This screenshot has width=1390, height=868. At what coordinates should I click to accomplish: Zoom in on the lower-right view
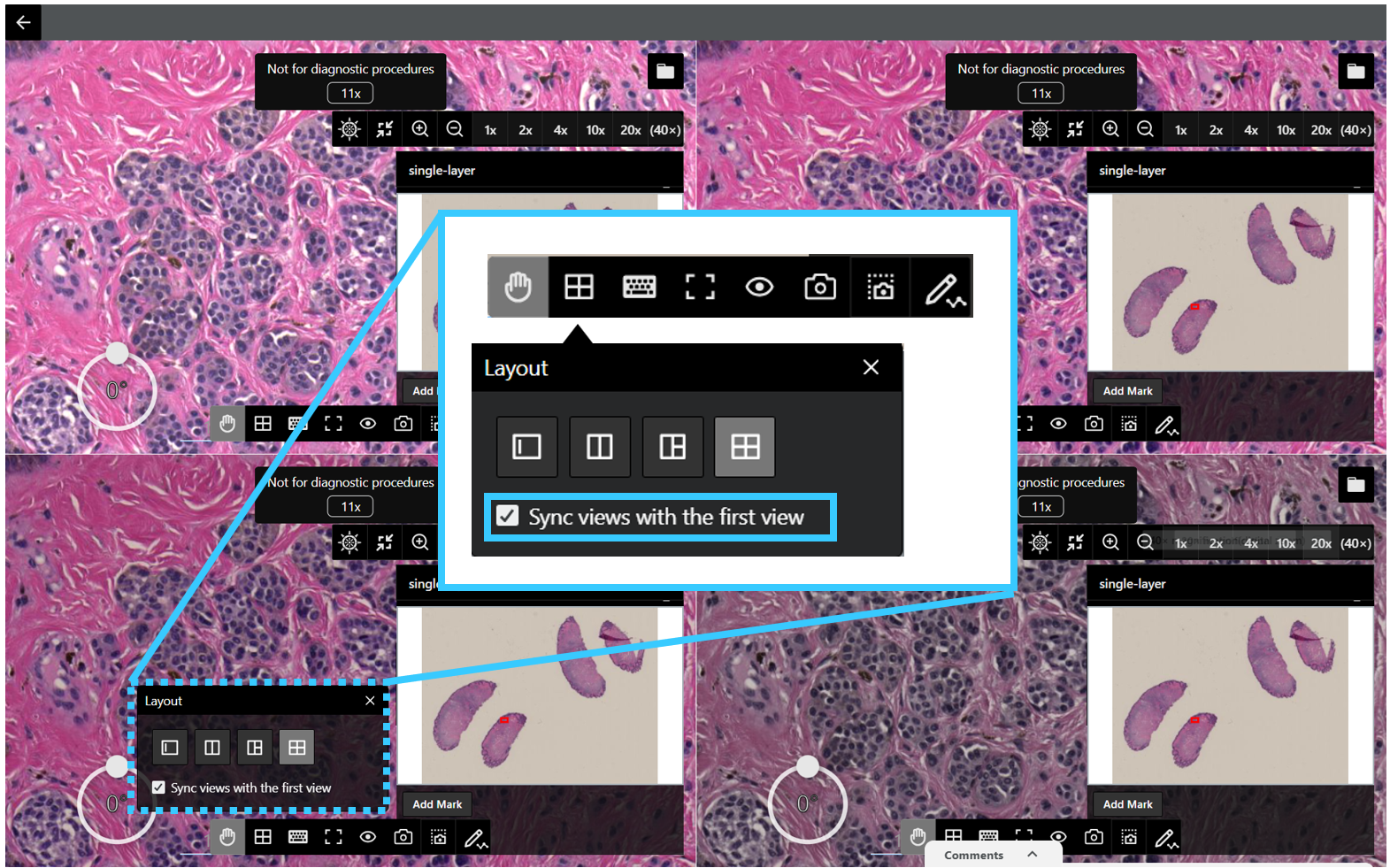(x=1110, y=542)
